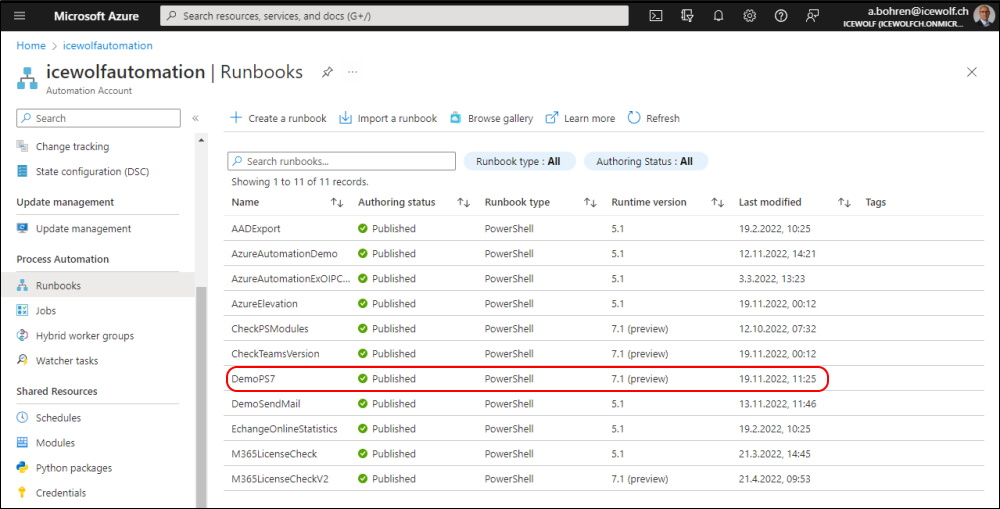Collapse the sidebar with double chevron
Screen dimensions: 1000x509
tap(195, 118)
